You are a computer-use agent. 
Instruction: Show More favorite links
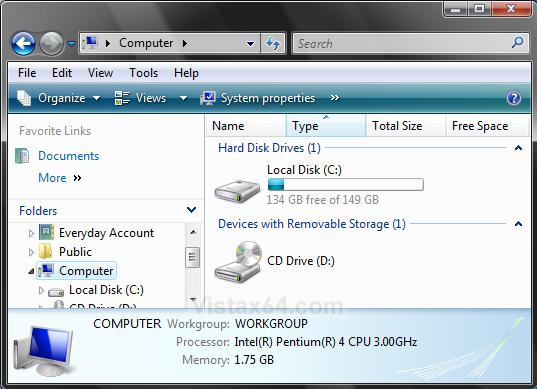[x=60, y=178]
